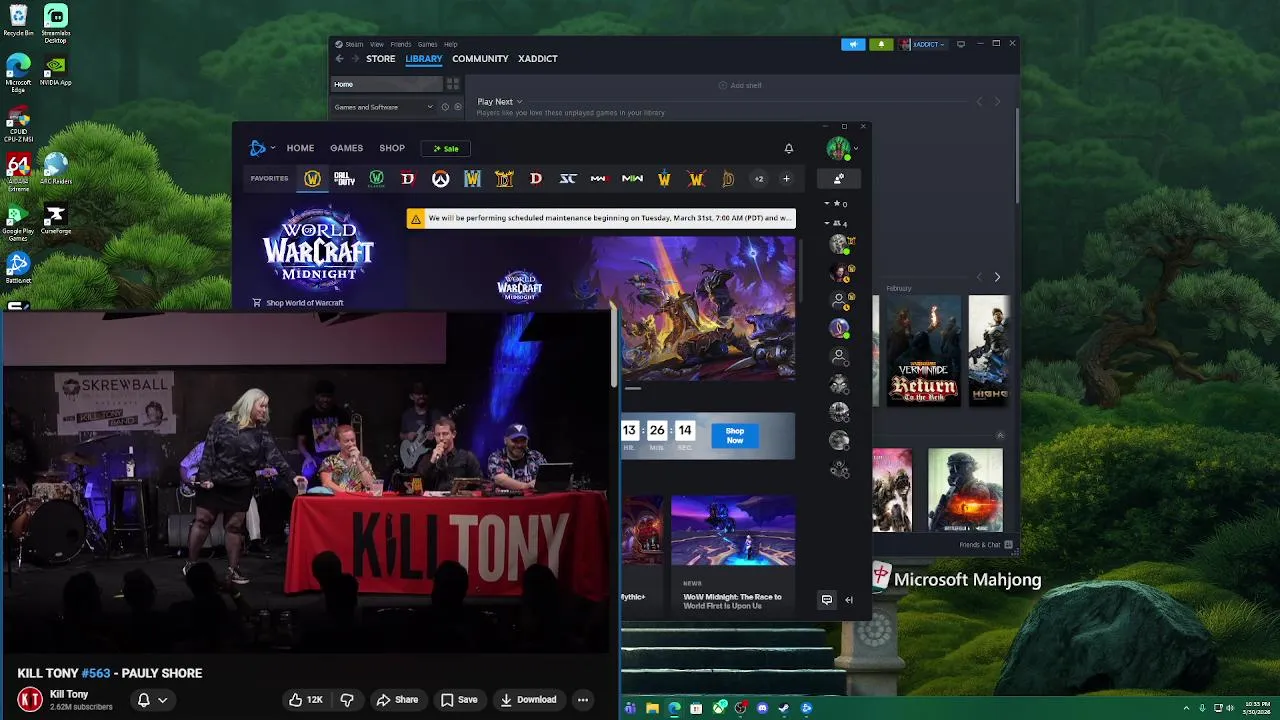The image size is (1280, 720).
Task: Go back with Steam's back arrow
Action: 339,59
